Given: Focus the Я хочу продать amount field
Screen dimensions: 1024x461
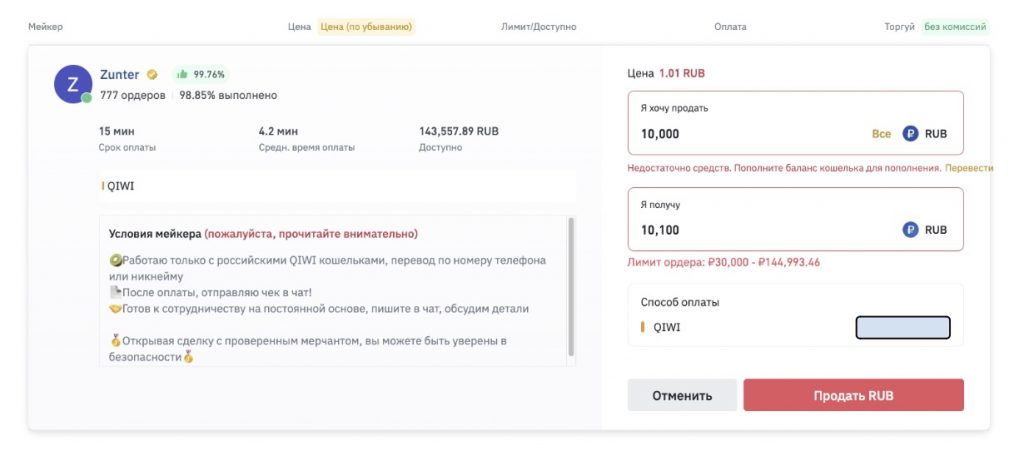Looking at the screenshot, I should [x=795, y=123].
